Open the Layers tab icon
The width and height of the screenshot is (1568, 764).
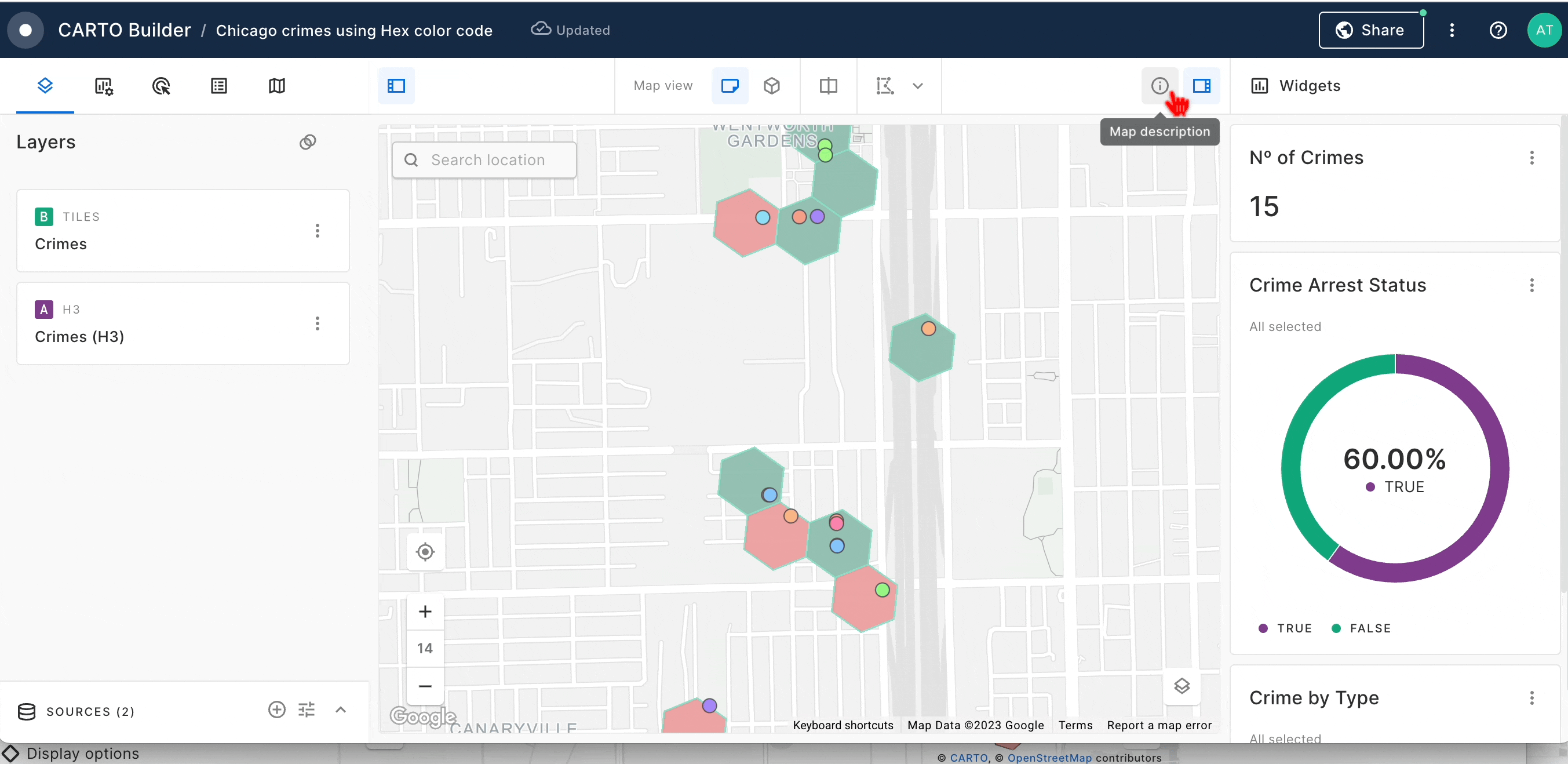45,86
